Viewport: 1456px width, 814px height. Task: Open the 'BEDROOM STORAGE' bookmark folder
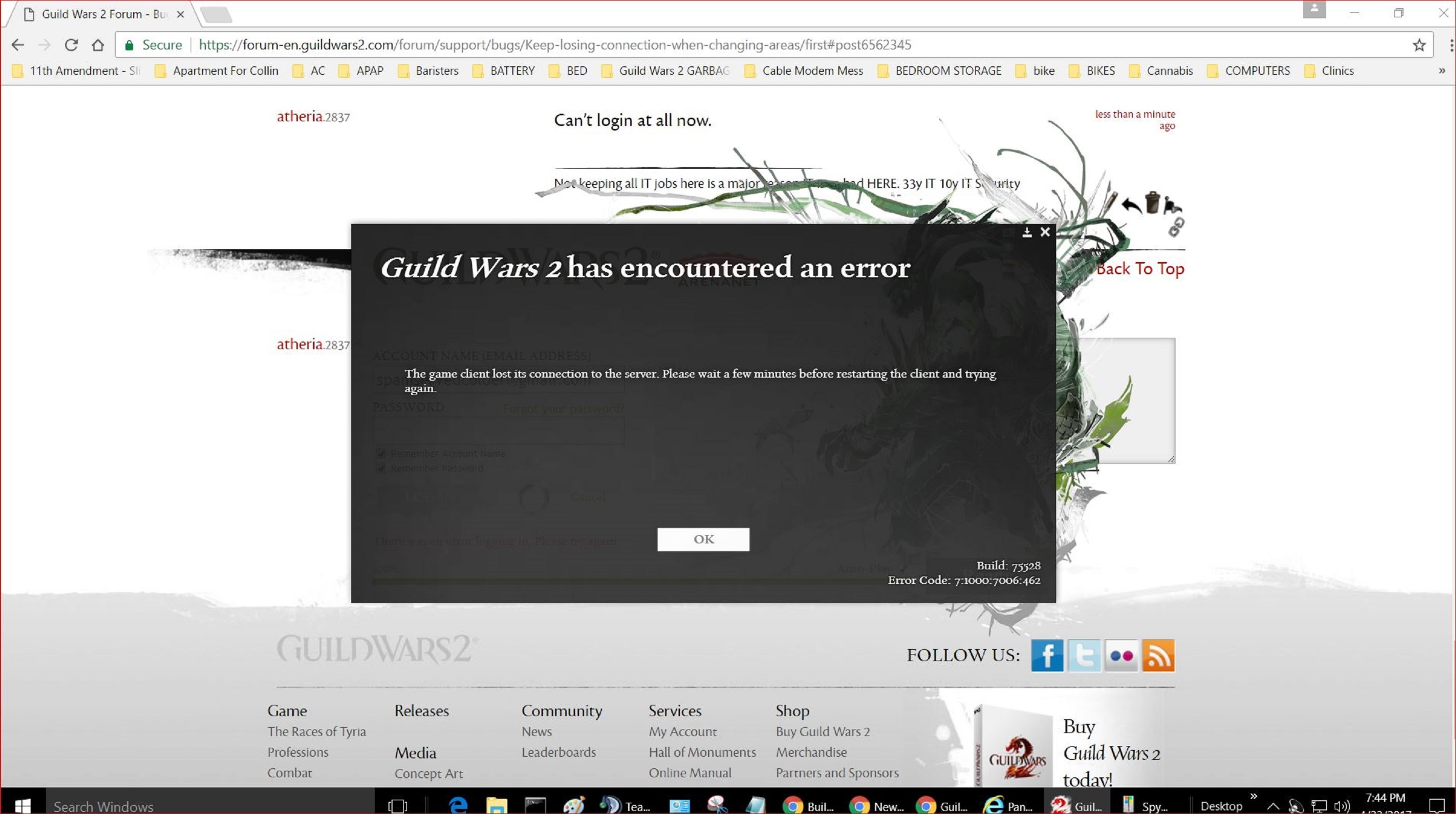(x=939, y=71)
